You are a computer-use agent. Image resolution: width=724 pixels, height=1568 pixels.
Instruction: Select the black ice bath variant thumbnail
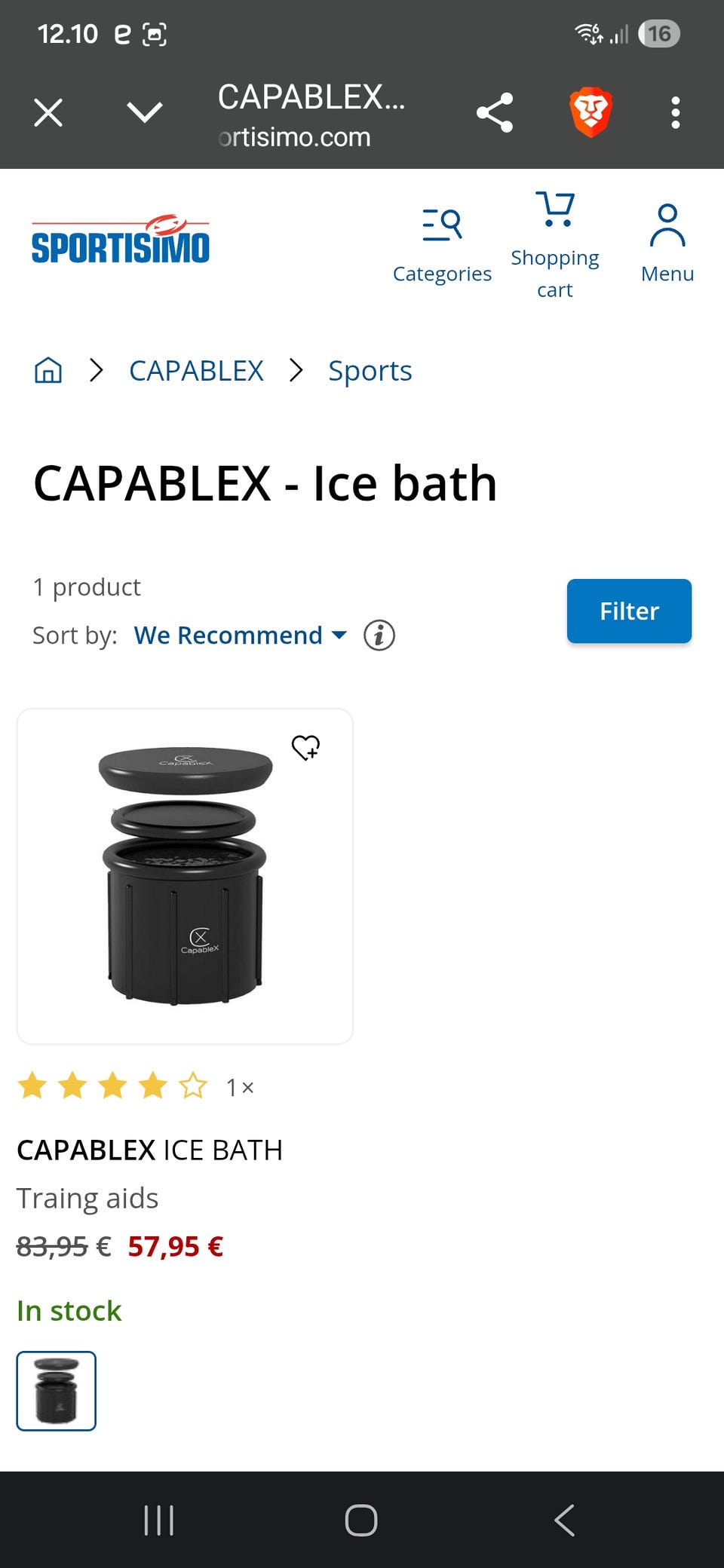(x=57, y=1391)
